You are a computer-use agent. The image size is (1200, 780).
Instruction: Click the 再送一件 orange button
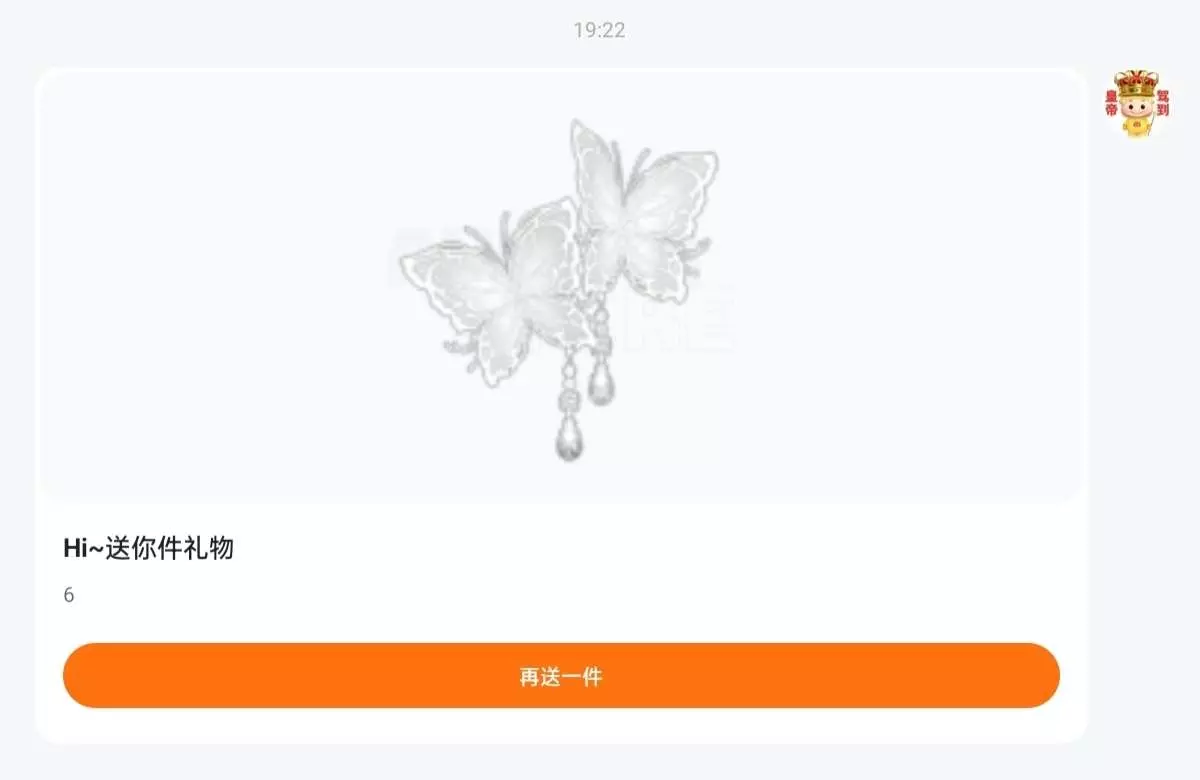click(561, 676)
